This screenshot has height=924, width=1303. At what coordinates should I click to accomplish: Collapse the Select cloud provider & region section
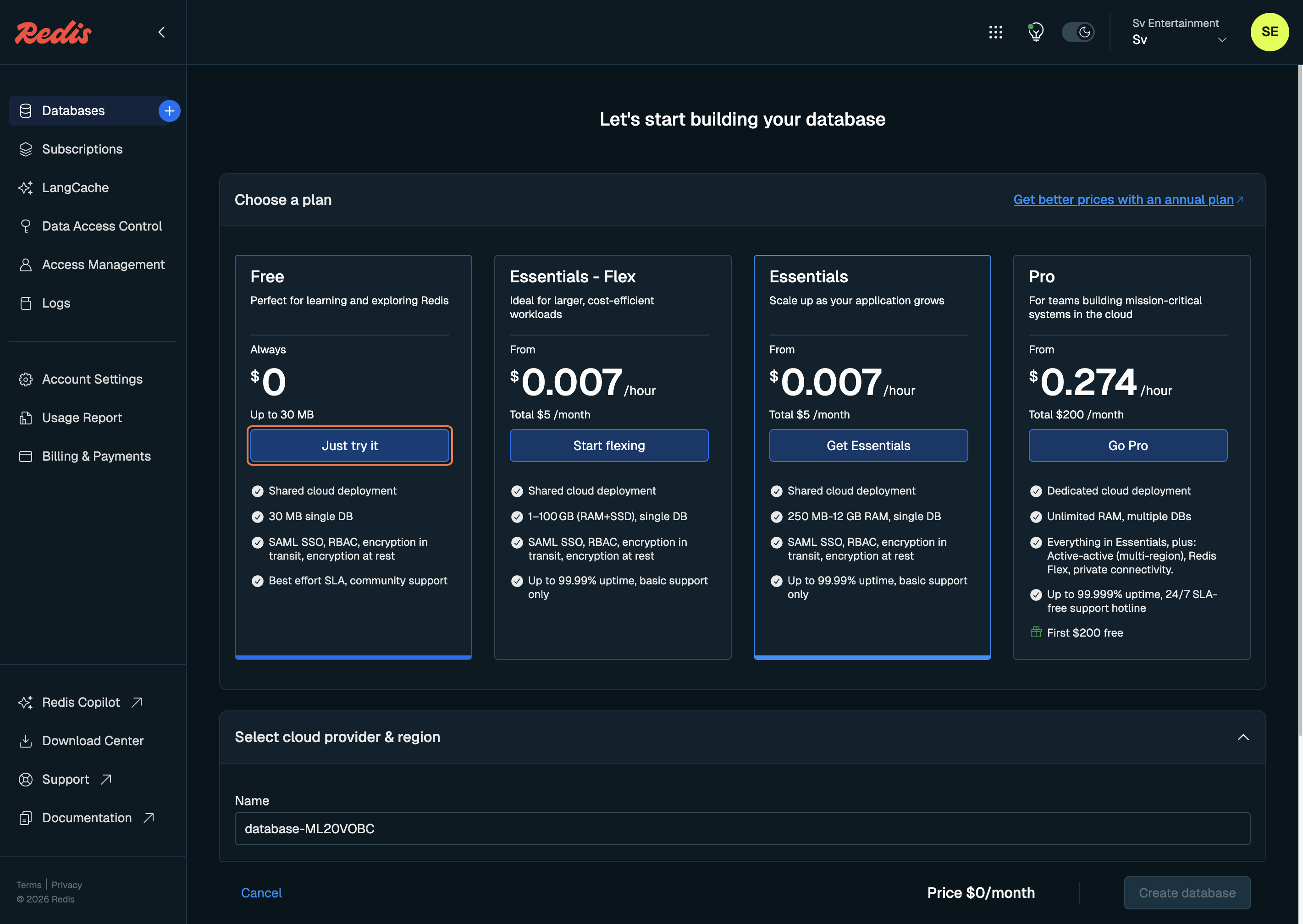tap(1244, 737)
